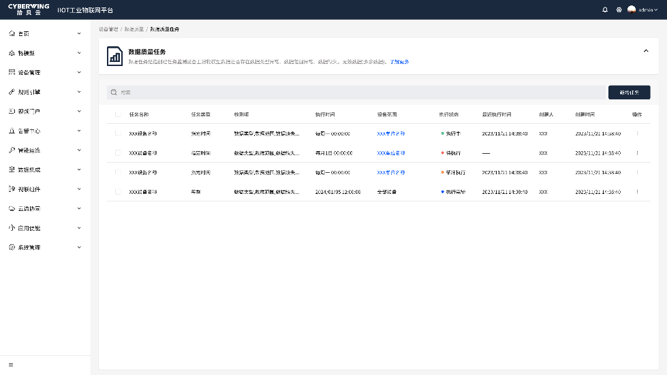Image resolution: width=667 pixels, height=375 pixels.
Task: Click the home icon at top of sidebar
Action: (12, 33)
